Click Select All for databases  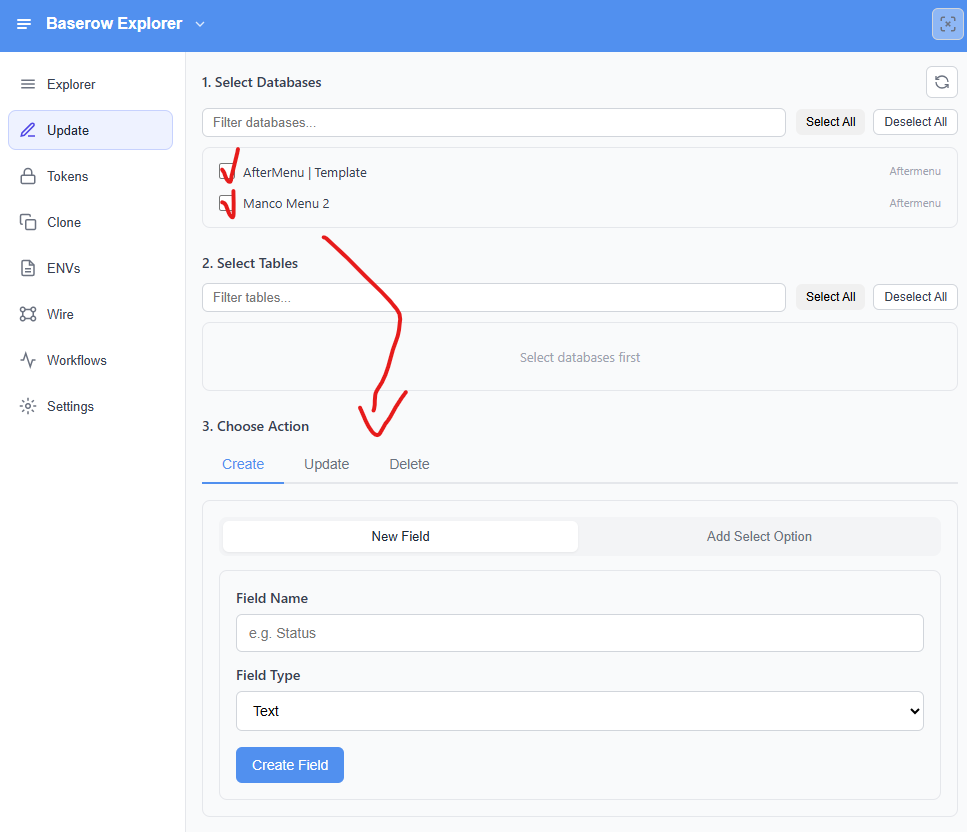(x=830, y=122)
